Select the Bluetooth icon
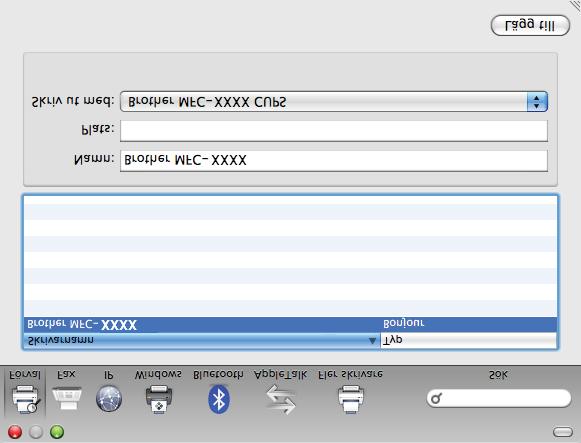This screenshot has width=581, height=443. click(219, 399)
